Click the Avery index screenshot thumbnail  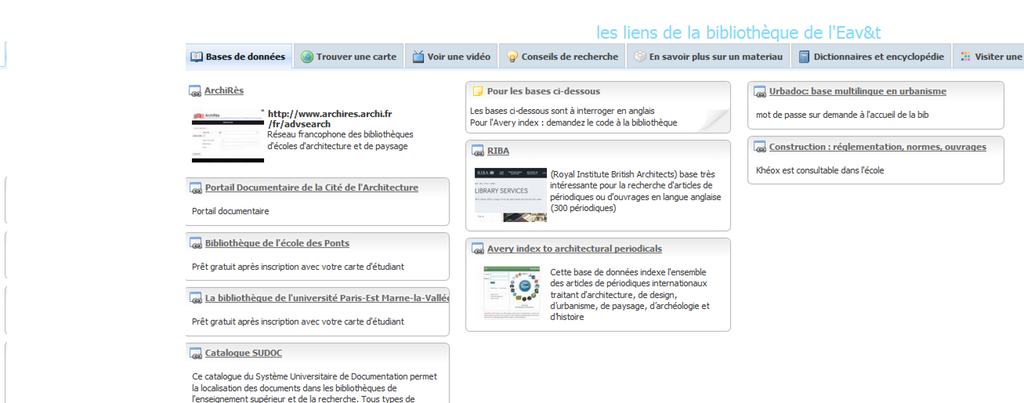512,292
